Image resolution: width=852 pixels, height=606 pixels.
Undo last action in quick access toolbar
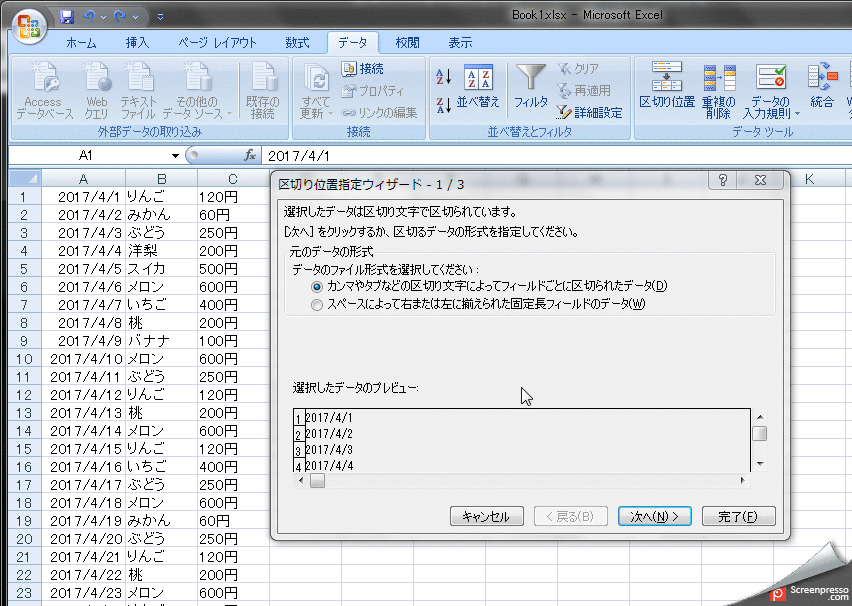89,17
